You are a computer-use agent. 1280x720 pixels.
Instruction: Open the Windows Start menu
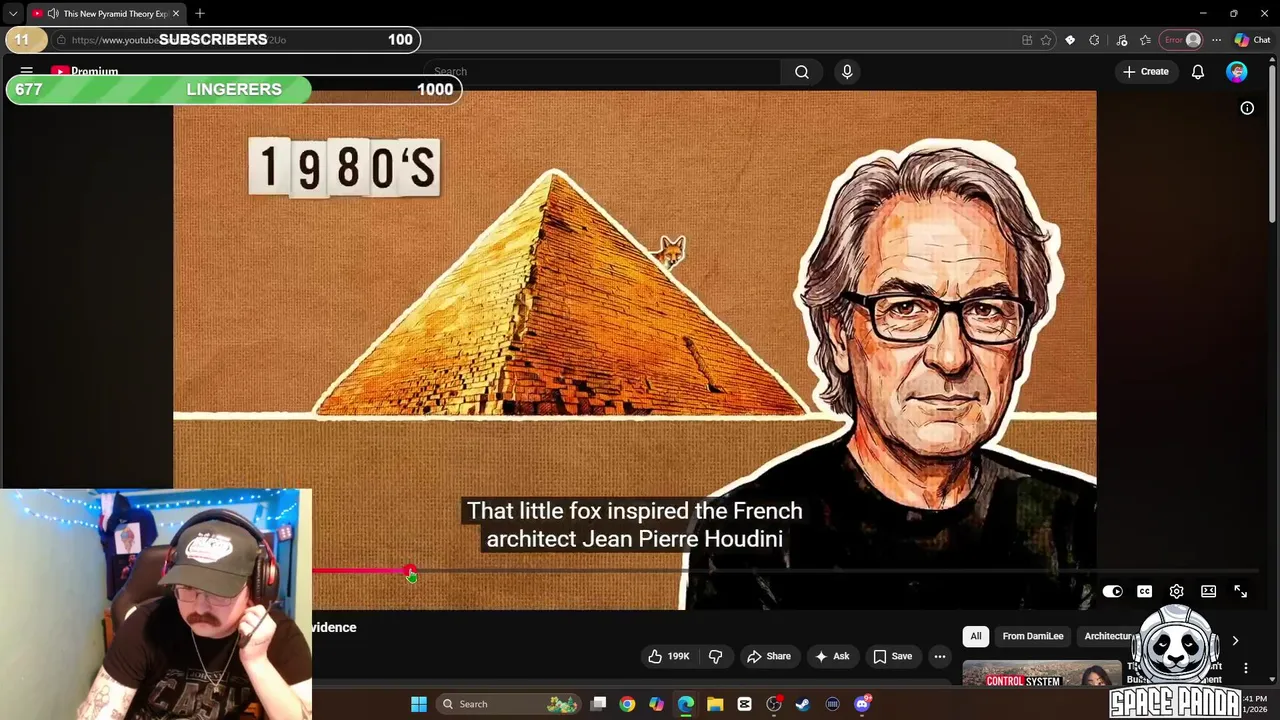(419, 704)
